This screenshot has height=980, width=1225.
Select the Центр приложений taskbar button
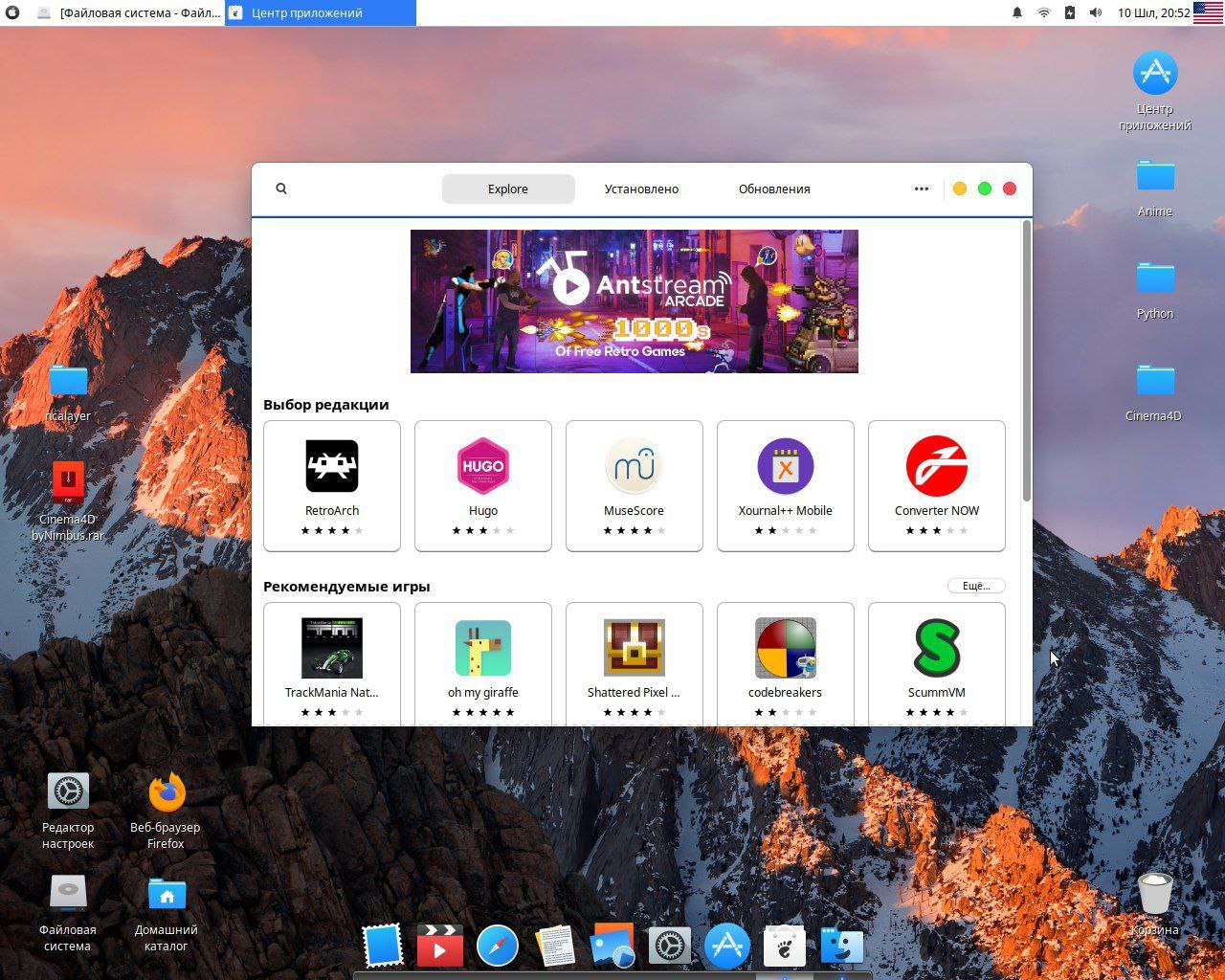tap(321, 12)
